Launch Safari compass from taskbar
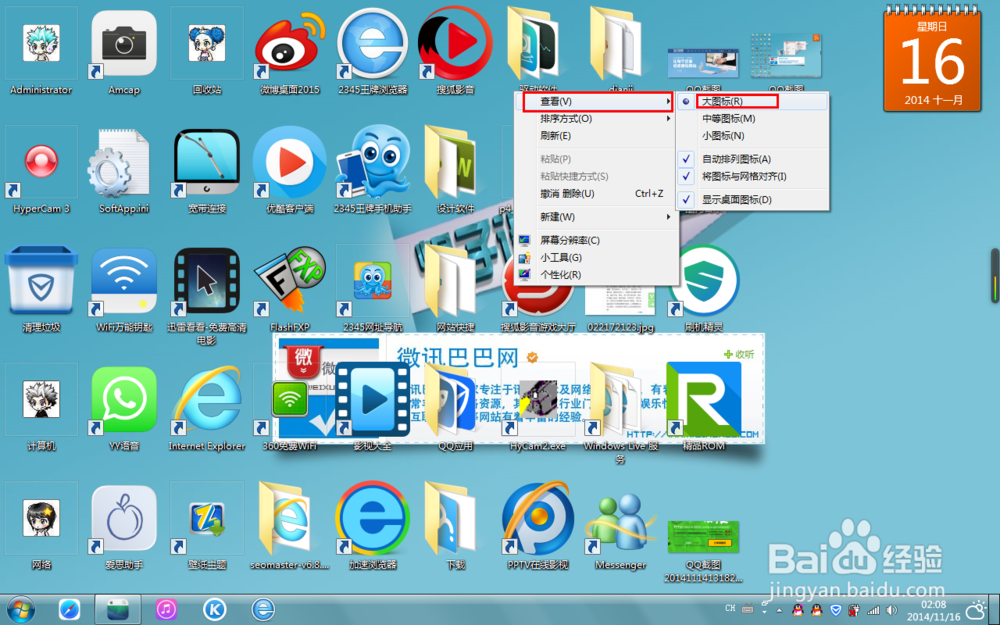This screenshot has height=625, width=1000. (70, 610)
